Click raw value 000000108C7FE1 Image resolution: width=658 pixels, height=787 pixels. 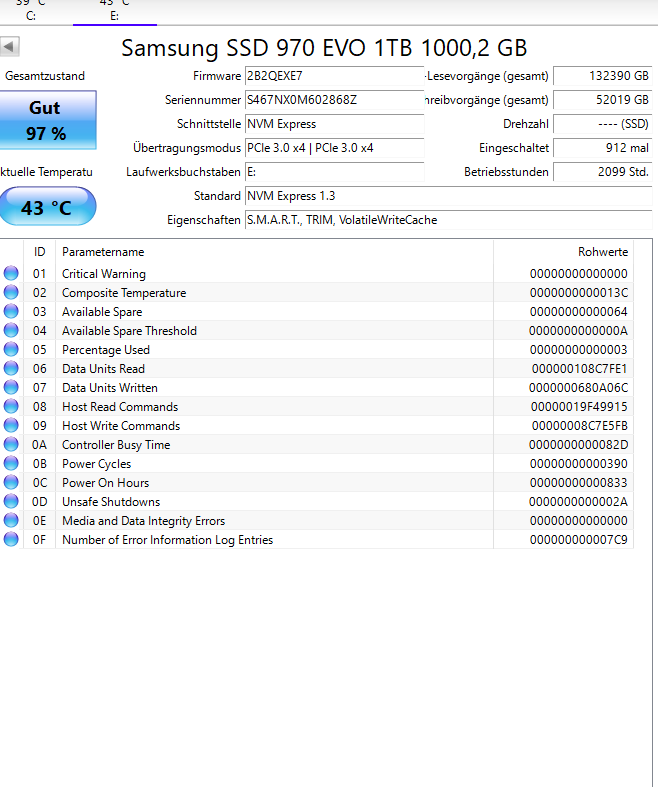coord(579,369)
